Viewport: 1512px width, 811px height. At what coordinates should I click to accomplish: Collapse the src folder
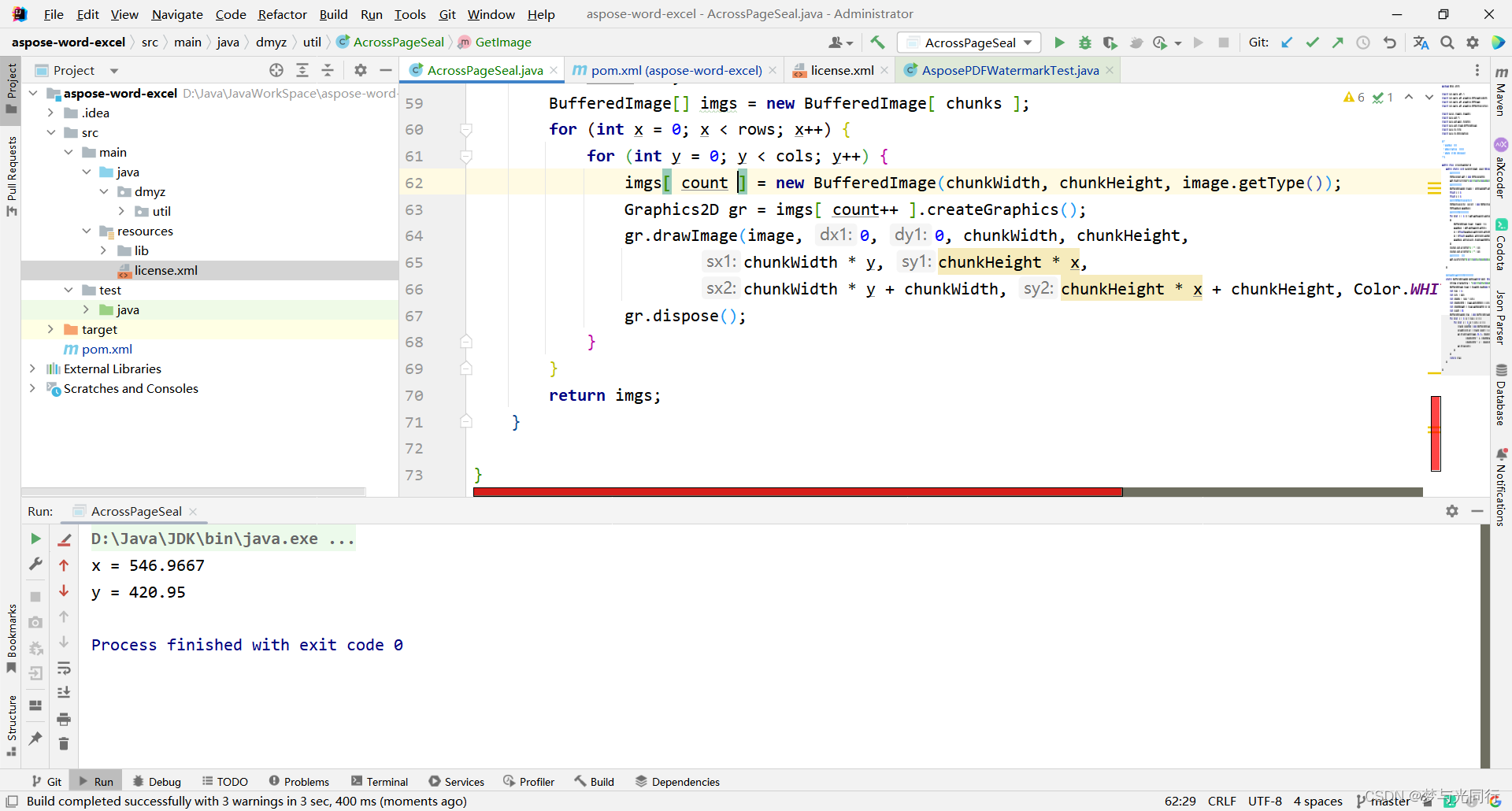pos(50,132)
